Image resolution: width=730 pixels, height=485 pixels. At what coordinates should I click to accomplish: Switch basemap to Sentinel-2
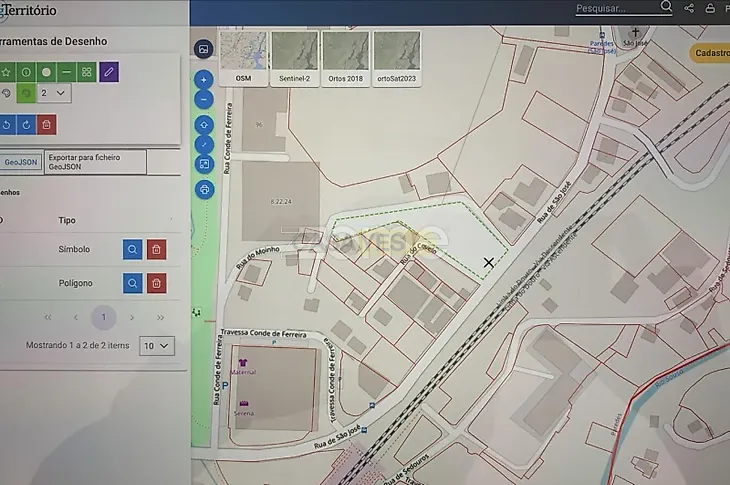(x=295, y=58)
